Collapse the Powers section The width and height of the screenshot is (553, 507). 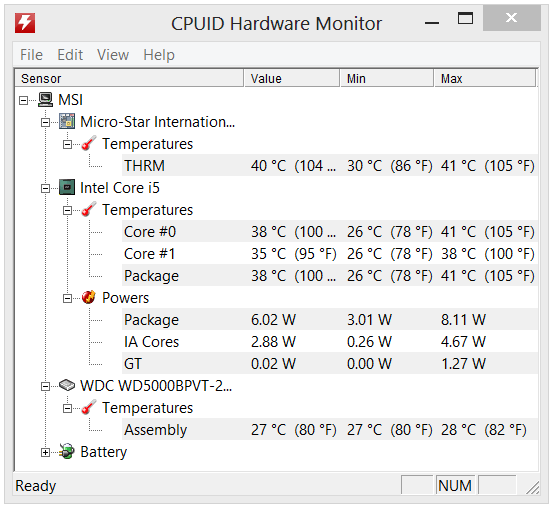click(67, 299)
